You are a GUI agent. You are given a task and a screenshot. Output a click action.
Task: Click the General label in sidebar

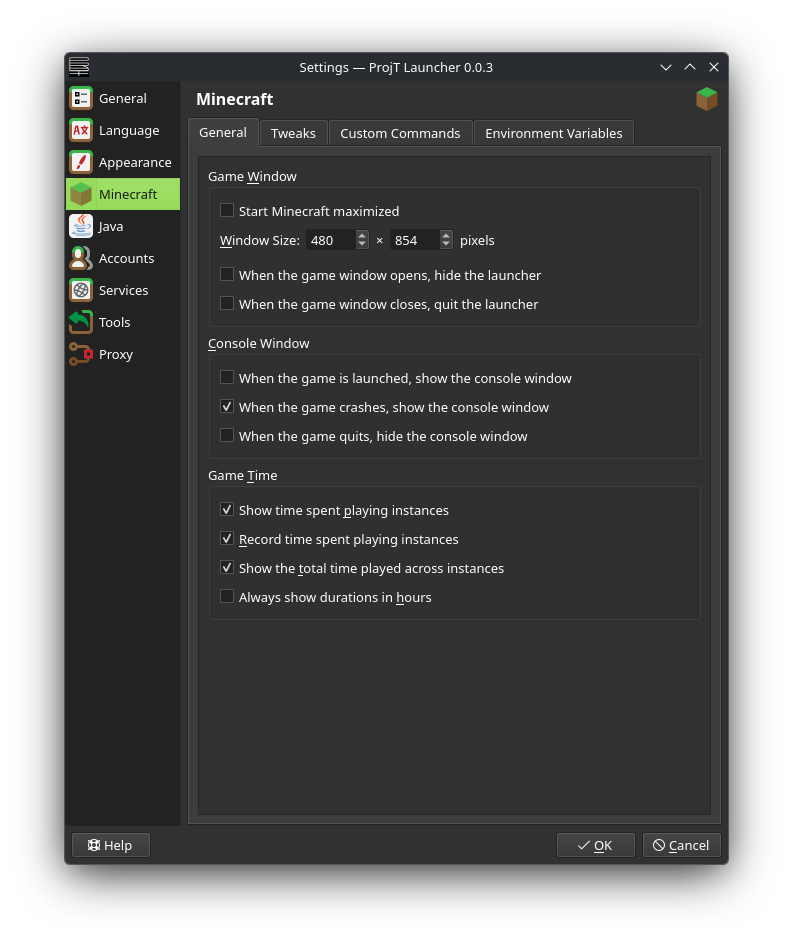click(x=122, y=98)
